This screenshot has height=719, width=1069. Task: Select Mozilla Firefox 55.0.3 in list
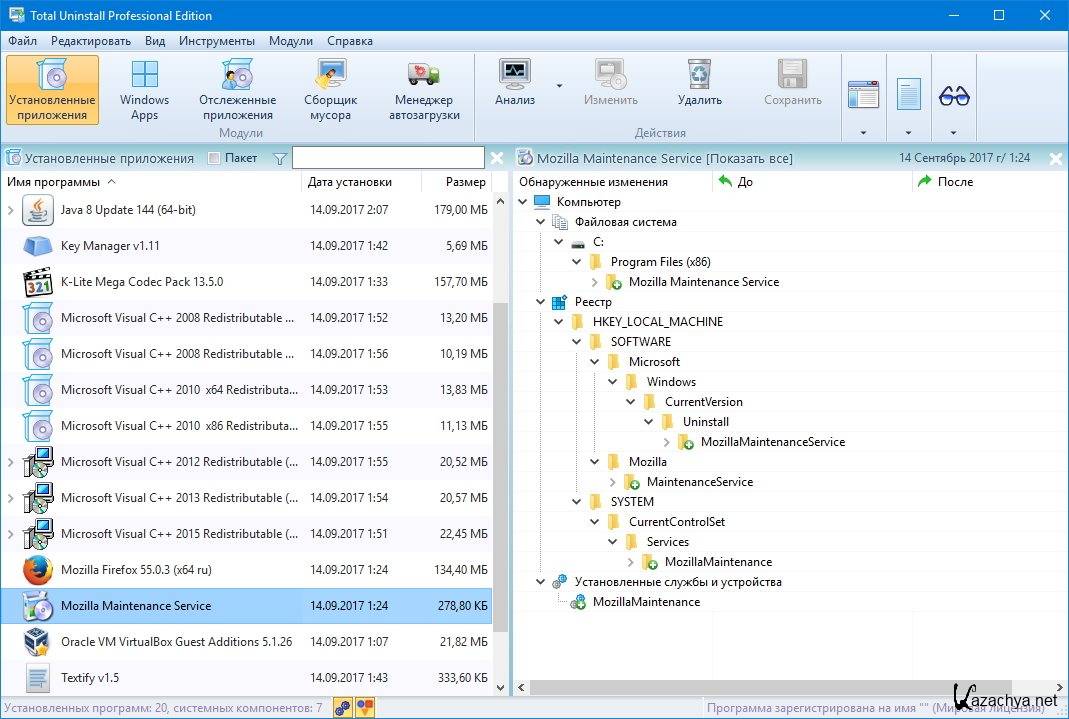(136, 570)
